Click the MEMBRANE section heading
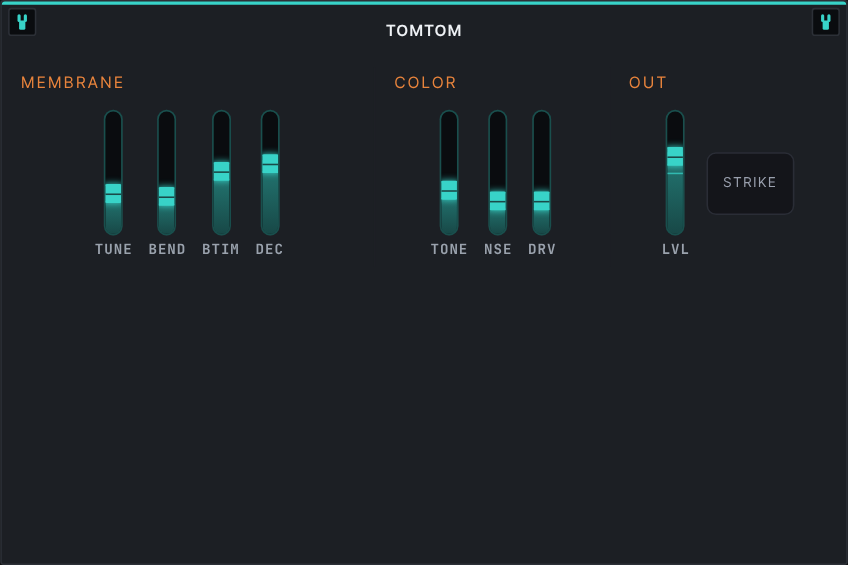 click(72, 83)
